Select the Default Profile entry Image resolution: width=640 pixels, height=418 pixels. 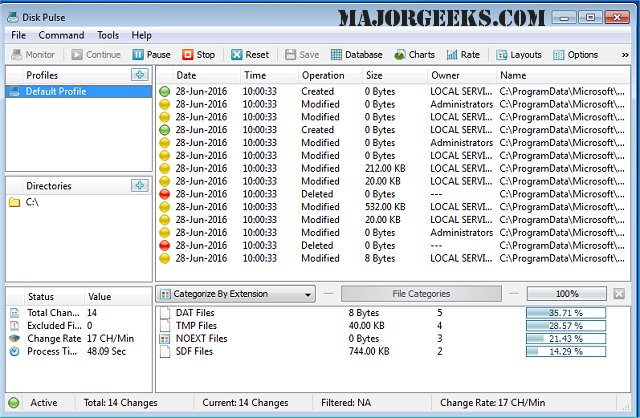point(78,91)
